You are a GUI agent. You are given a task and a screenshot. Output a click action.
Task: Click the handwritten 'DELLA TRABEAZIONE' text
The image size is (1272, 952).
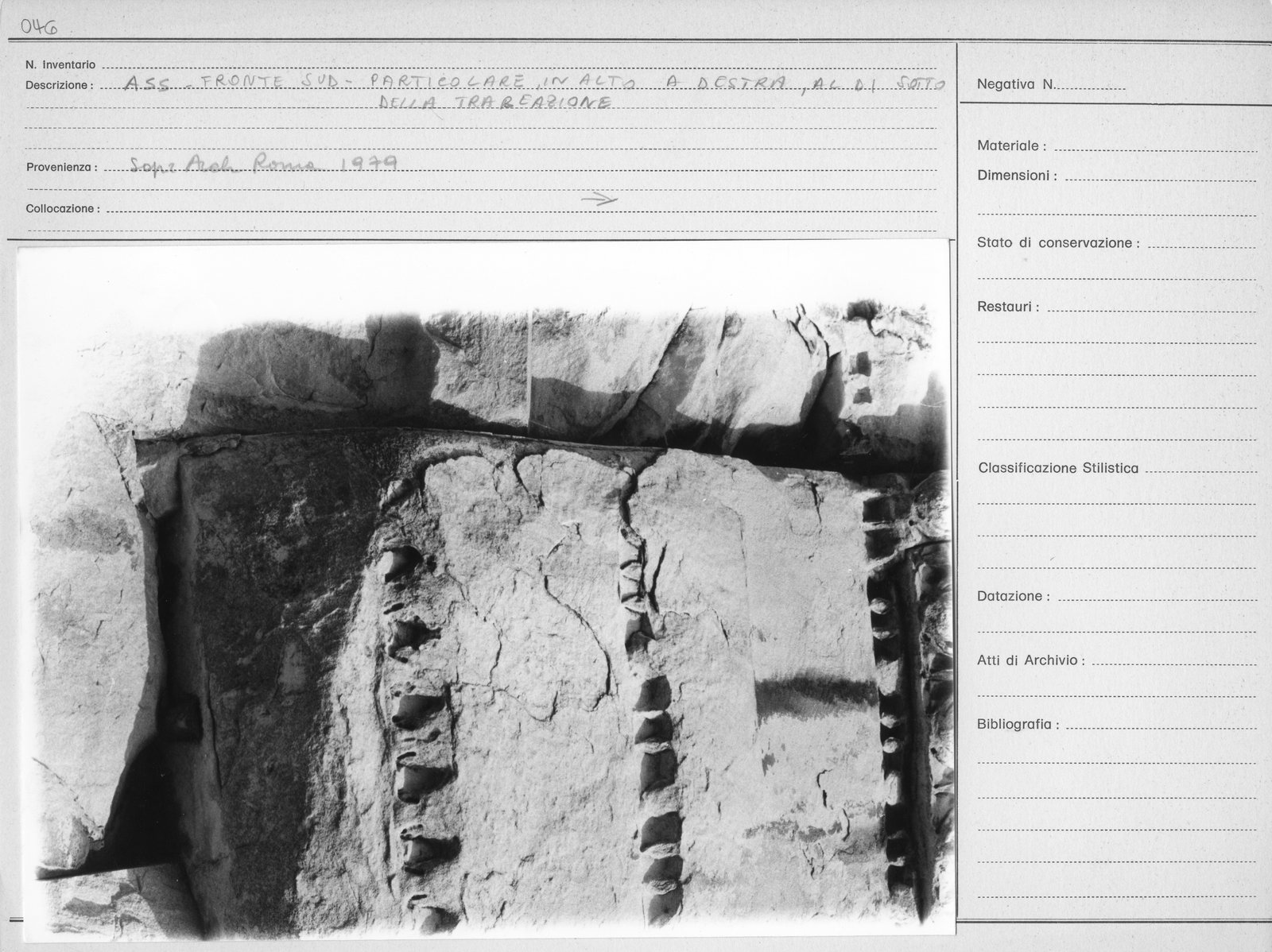pyautogui.click(x=494, y=103)
